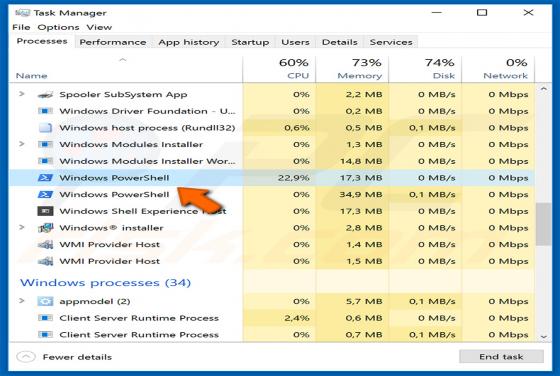The height and width of the screenshot is (376, 560).
Task: Click the scrollbar up arrow
Action: tap(544, 89)
